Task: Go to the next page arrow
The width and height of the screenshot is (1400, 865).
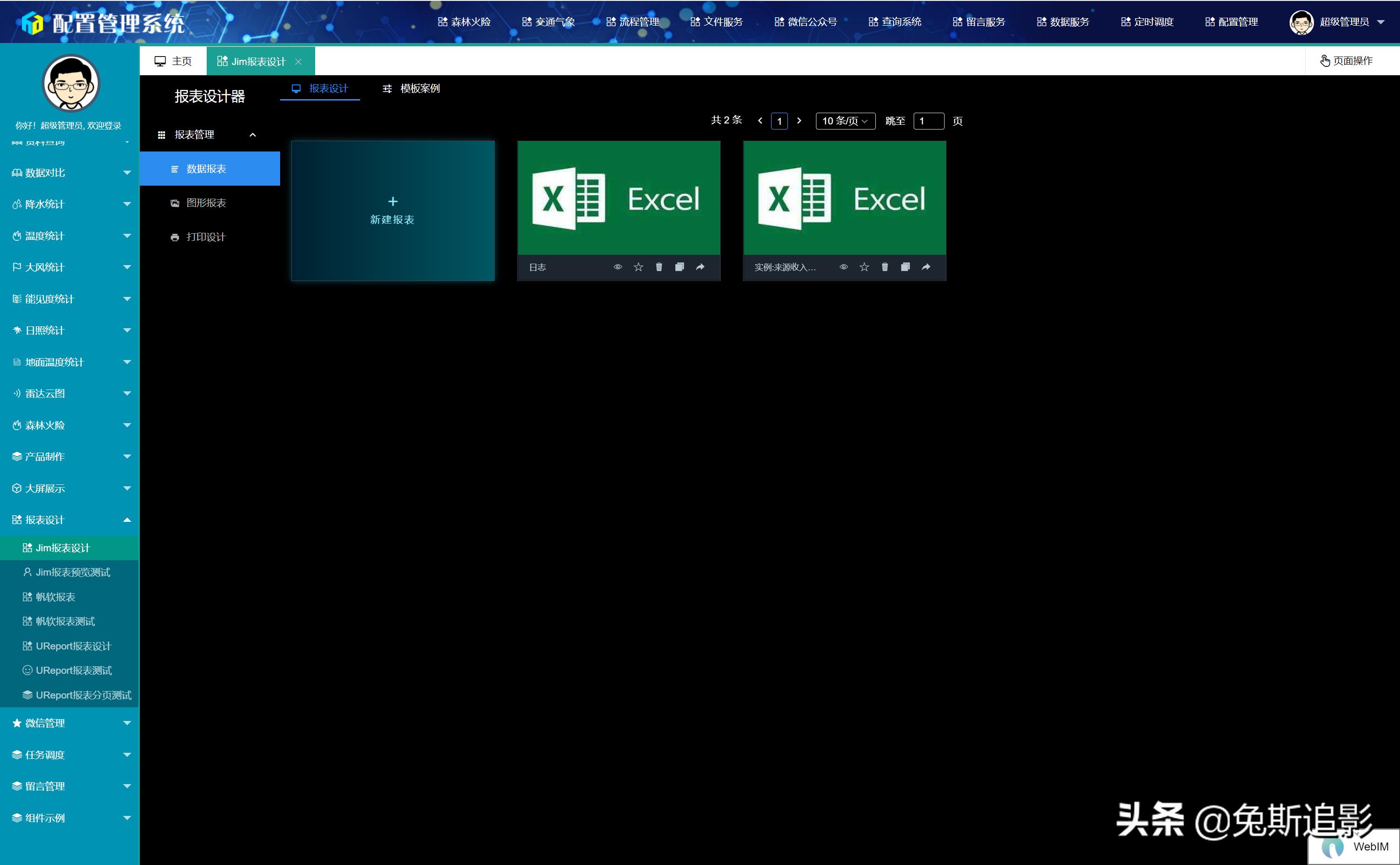Action: click(x=799, y=121)
